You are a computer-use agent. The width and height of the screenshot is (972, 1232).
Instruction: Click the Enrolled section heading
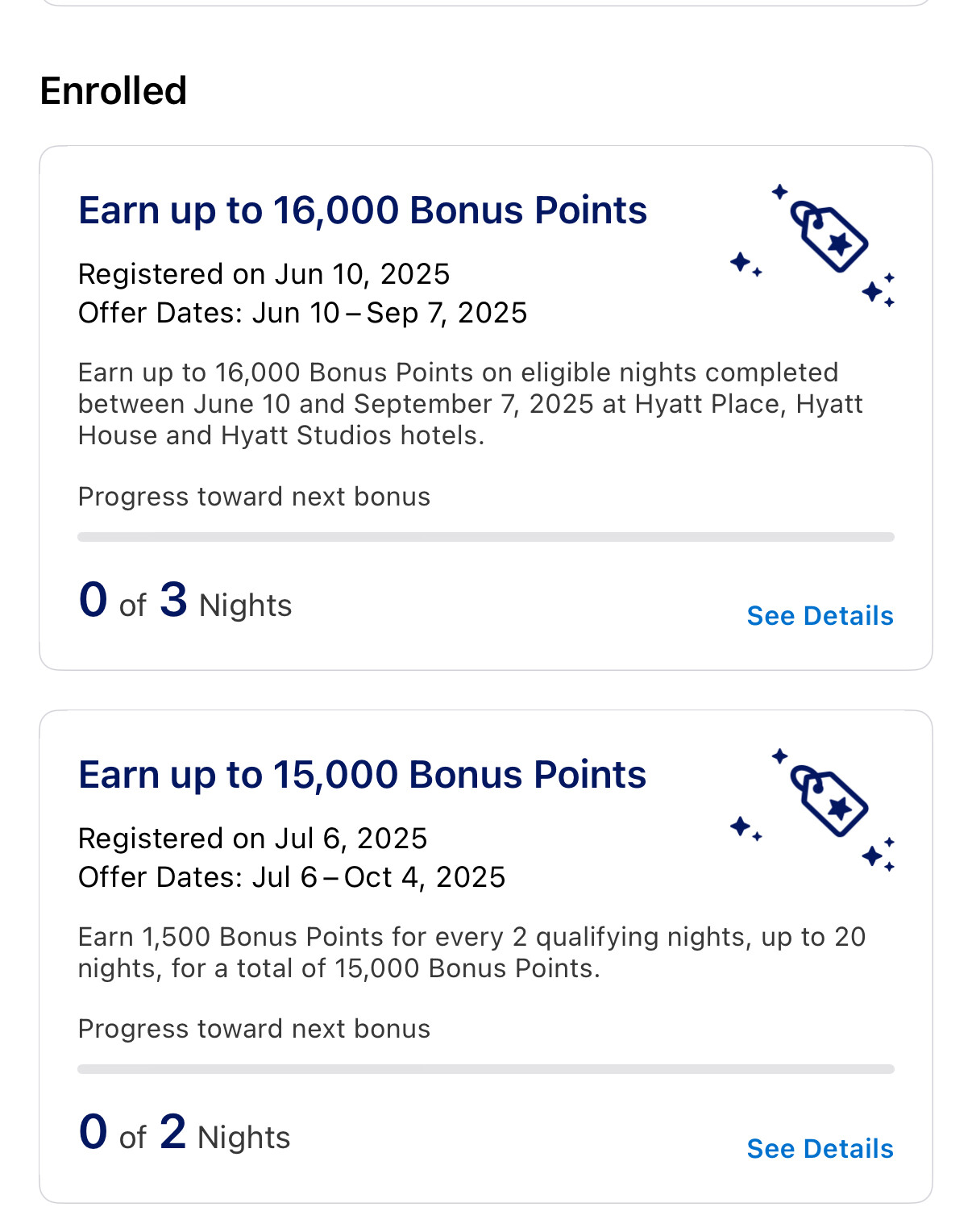pyautogui.click(x=114, y=90)
